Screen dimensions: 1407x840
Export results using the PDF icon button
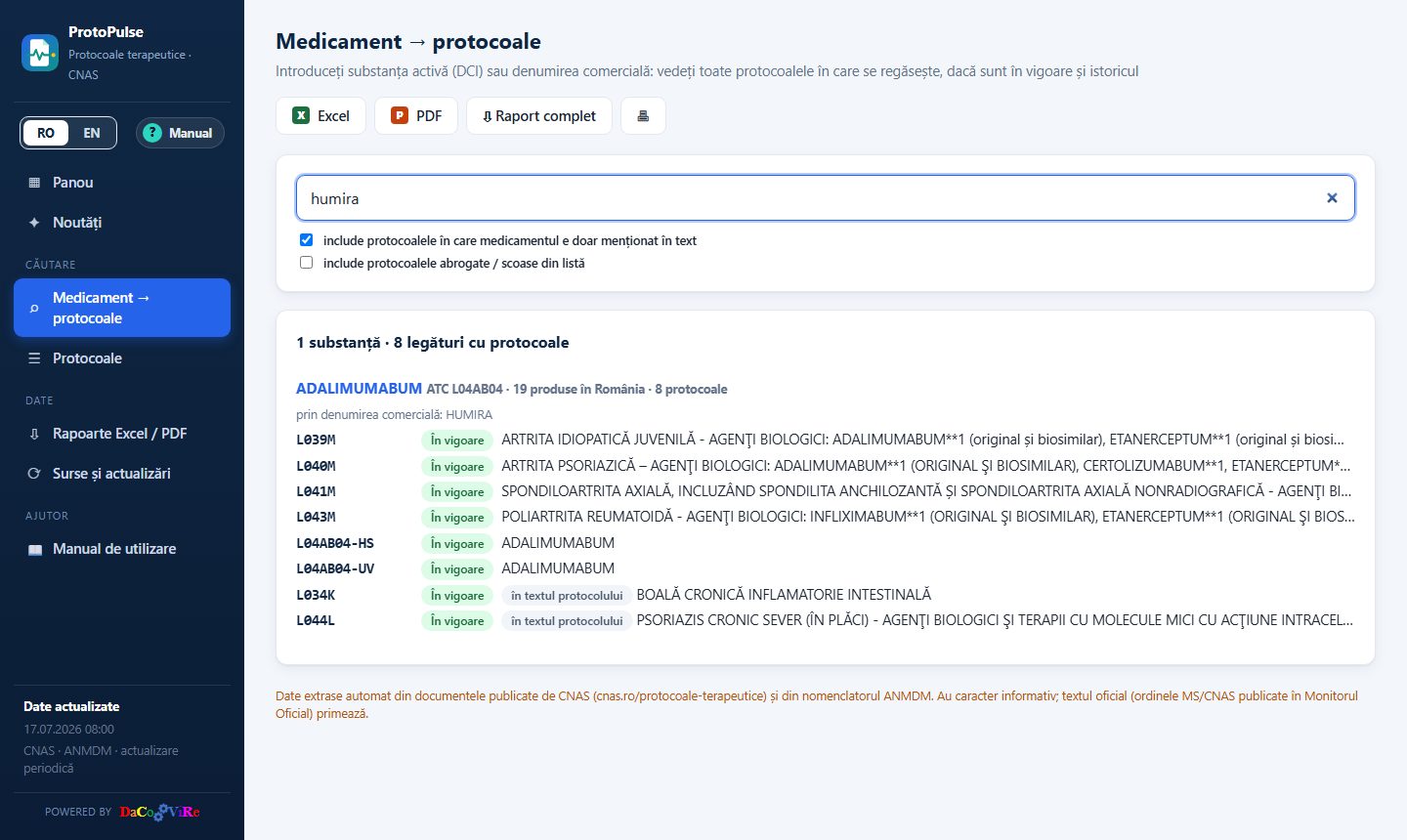(x=416, y=115)
